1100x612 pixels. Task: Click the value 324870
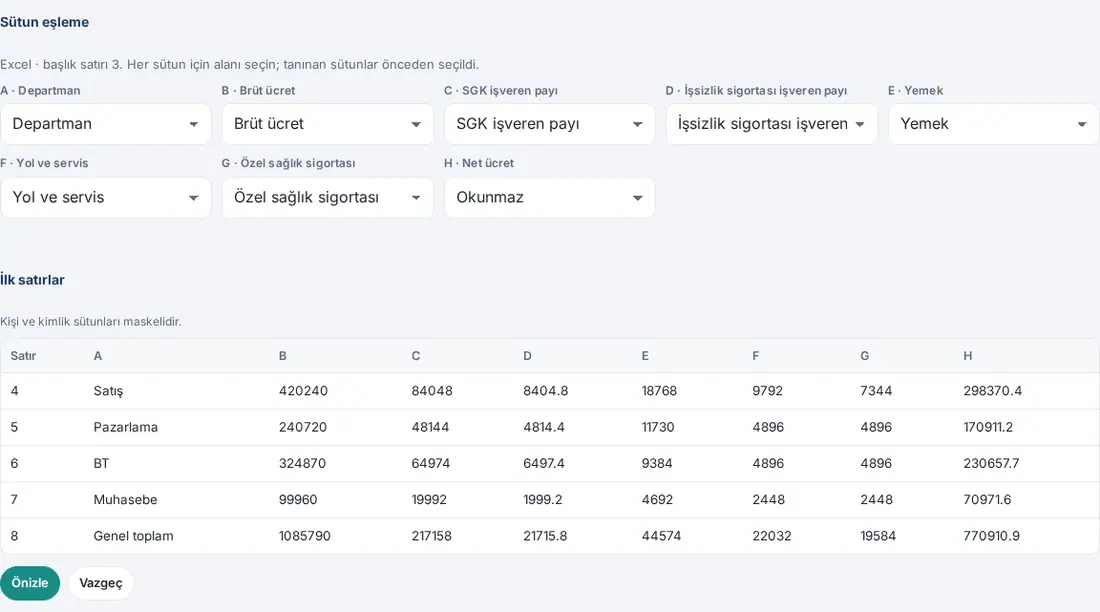tap(302, 464)
